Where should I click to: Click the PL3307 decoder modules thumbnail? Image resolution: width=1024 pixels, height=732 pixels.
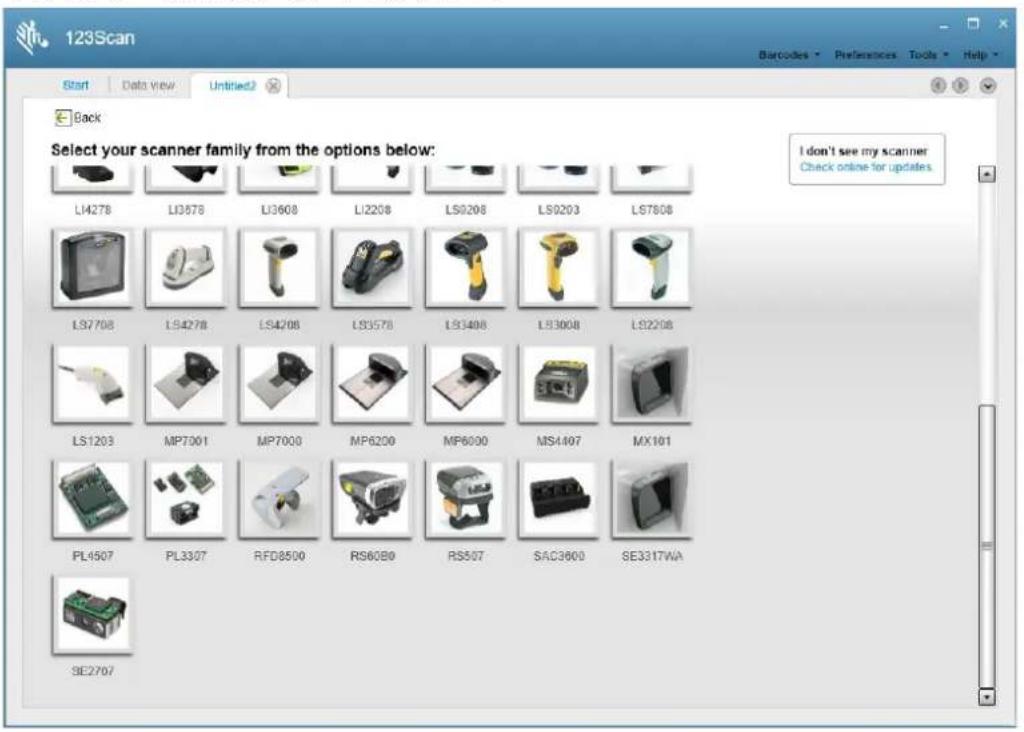coord(186,500)
